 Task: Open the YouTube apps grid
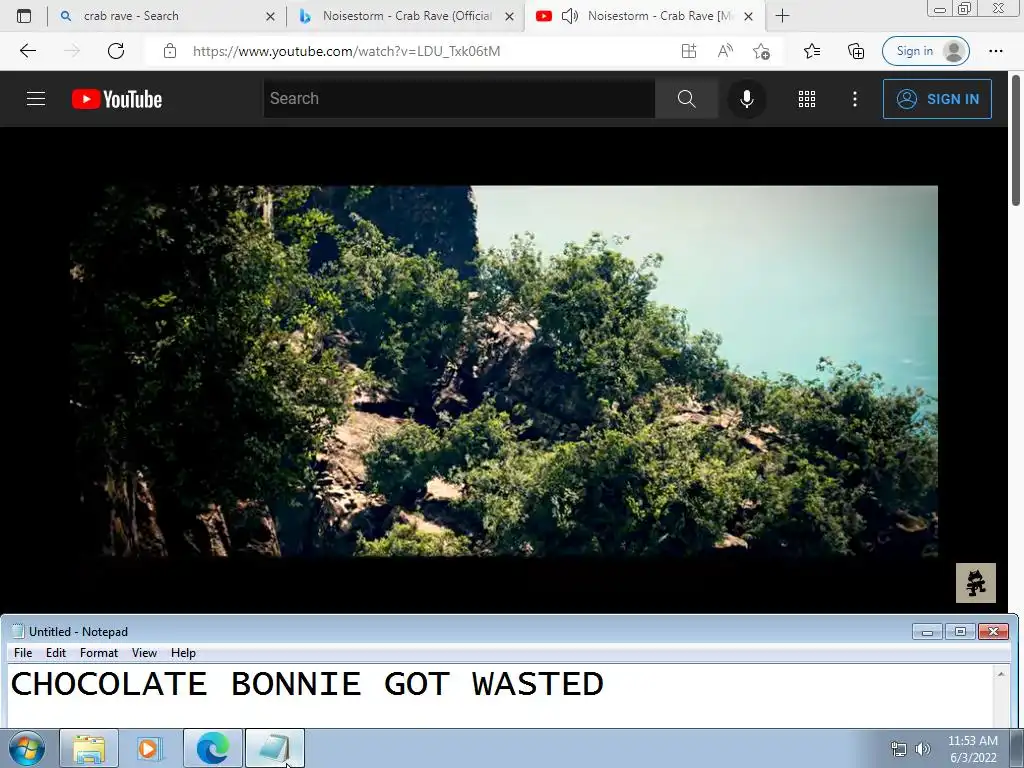click(807, 99)
